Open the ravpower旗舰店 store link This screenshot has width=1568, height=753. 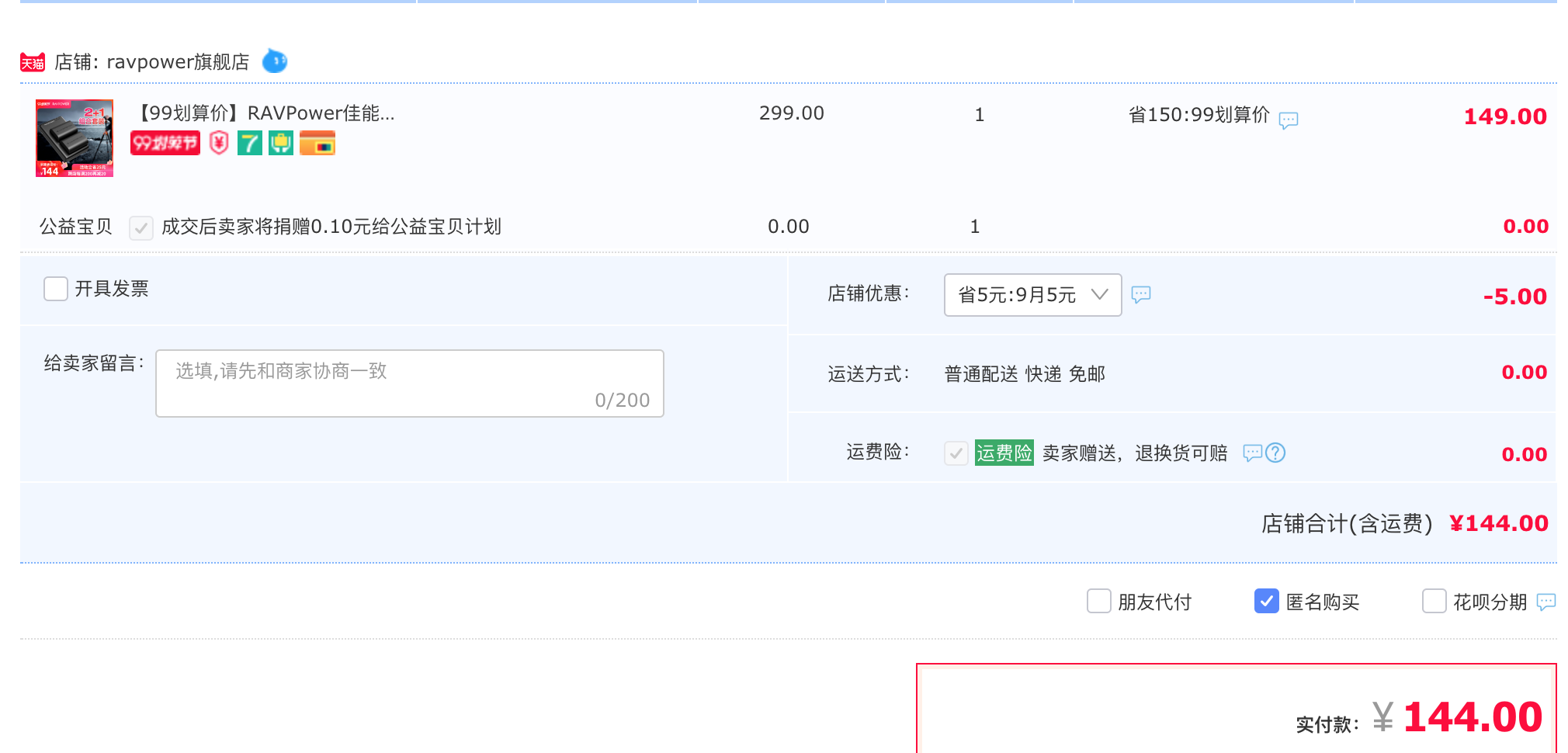coord(178,62)
